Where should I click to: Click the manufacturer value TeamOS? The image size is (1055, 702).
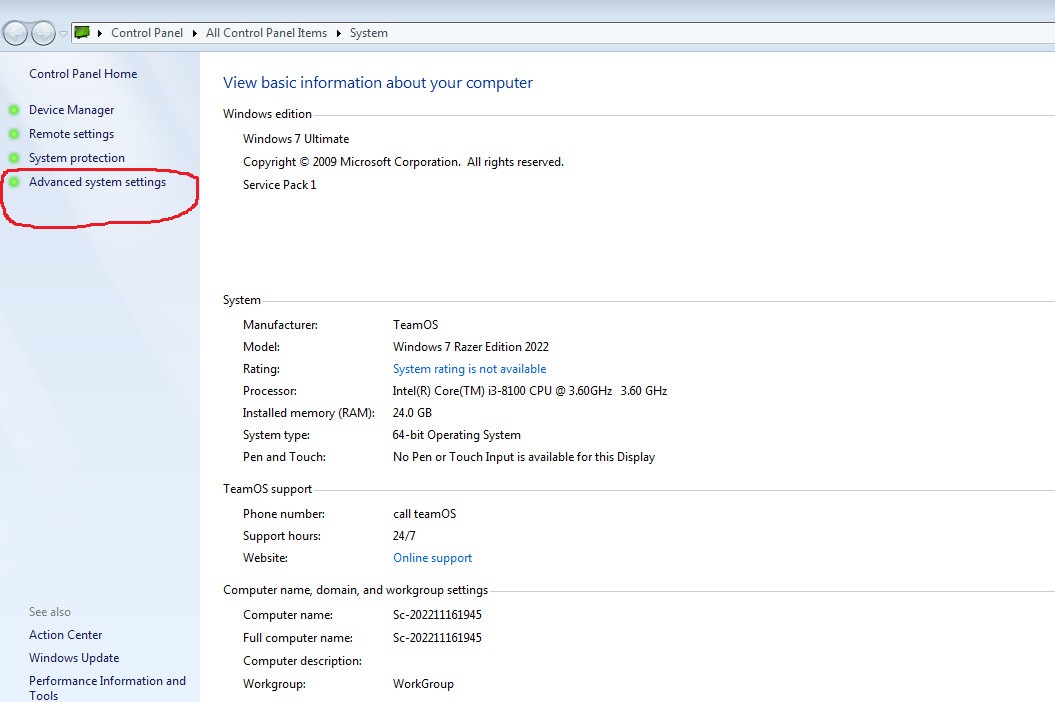tap(415, 324)
